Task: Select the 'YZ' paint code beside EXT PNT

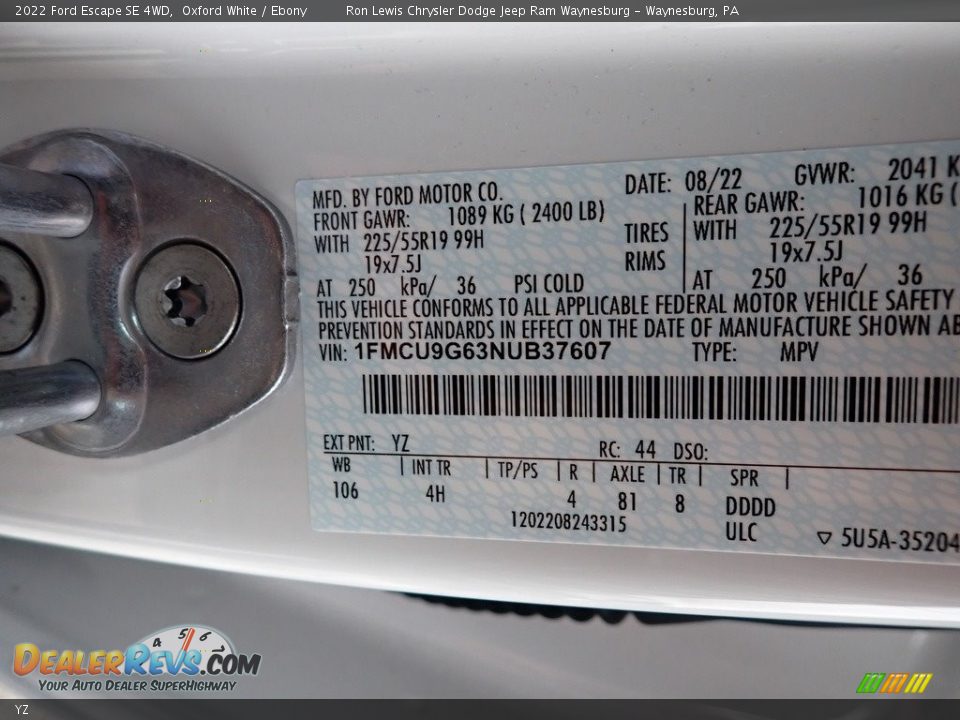Action: click(400, 443)
